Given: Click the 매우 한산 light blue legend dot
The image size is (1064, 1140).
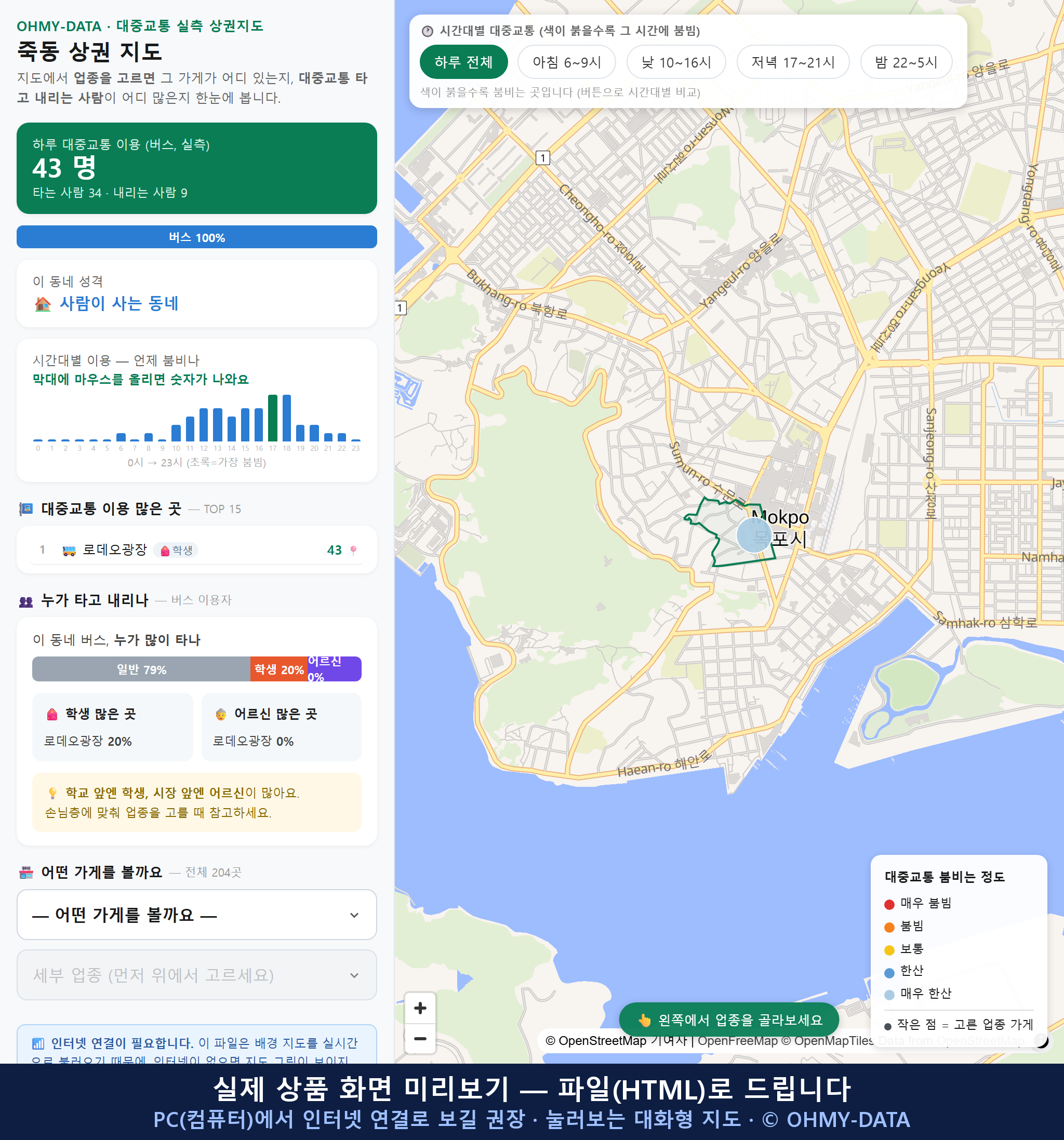Looking at the screenshot, I should point(889,995).
